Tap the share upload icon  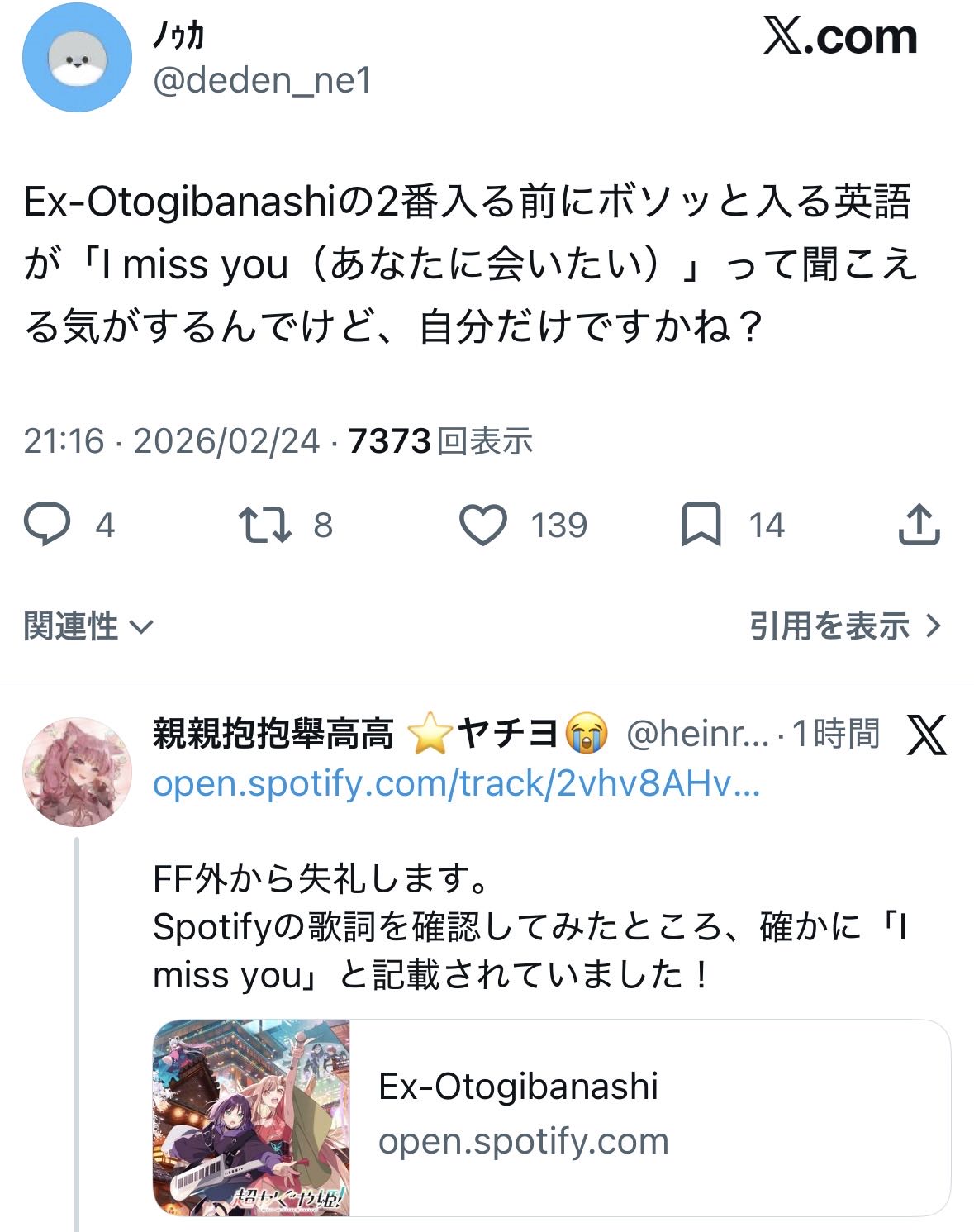click(x=919, y=524)
